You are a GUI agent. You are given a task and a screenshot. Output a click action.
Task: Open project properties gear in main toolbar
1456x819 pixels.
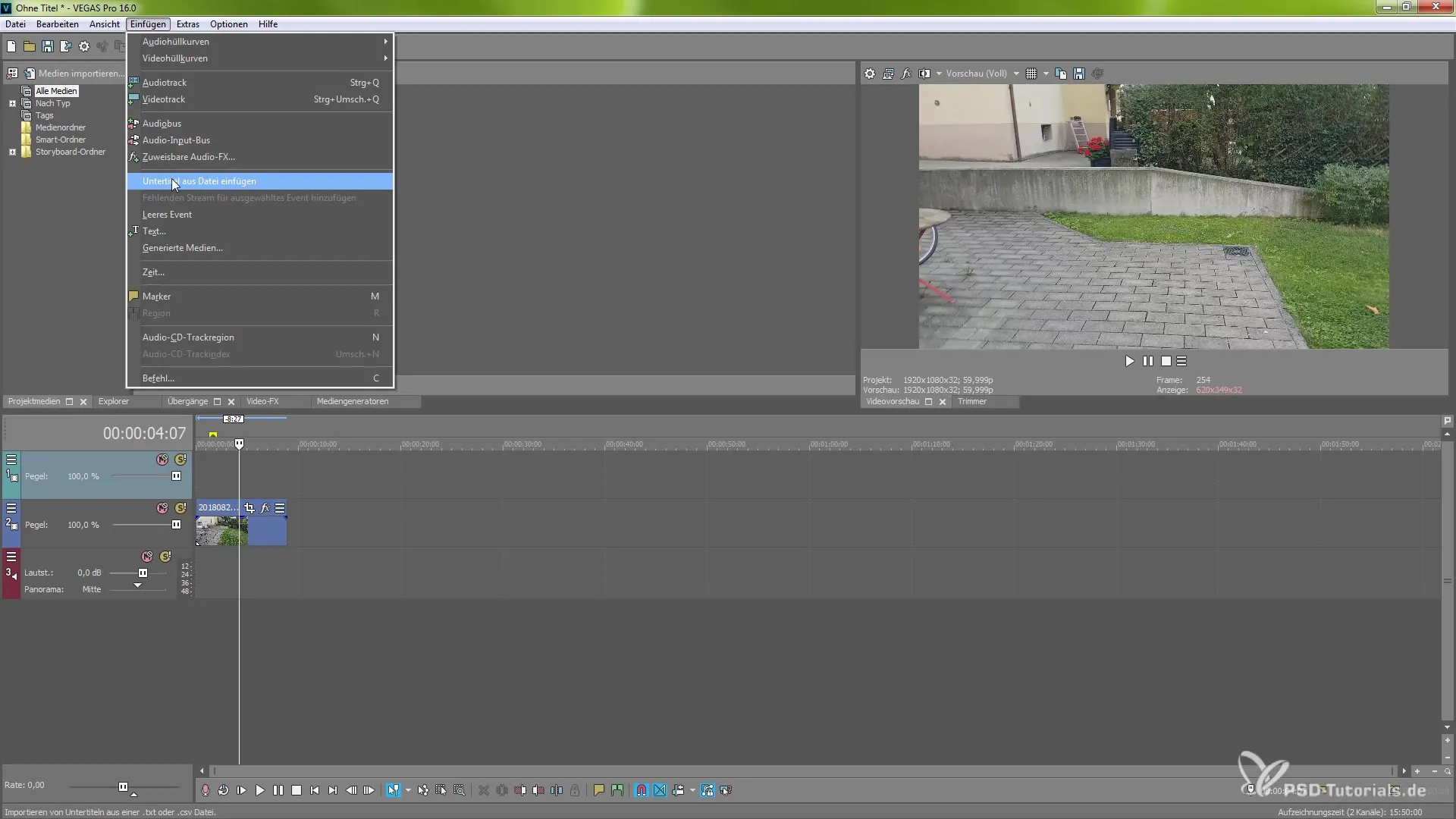pos(84,47)
